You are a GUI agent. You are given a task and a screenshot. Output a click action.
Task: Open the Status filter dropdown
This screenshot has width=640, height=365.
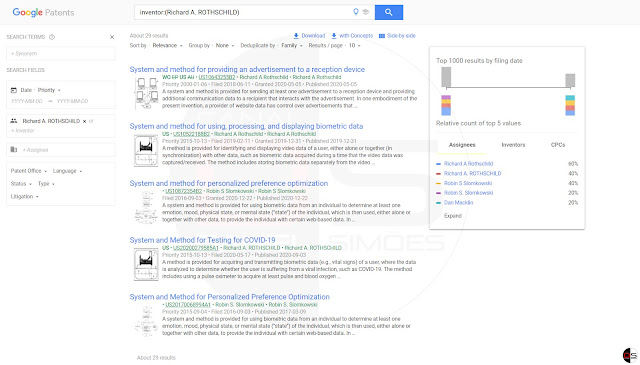point(21,184)
